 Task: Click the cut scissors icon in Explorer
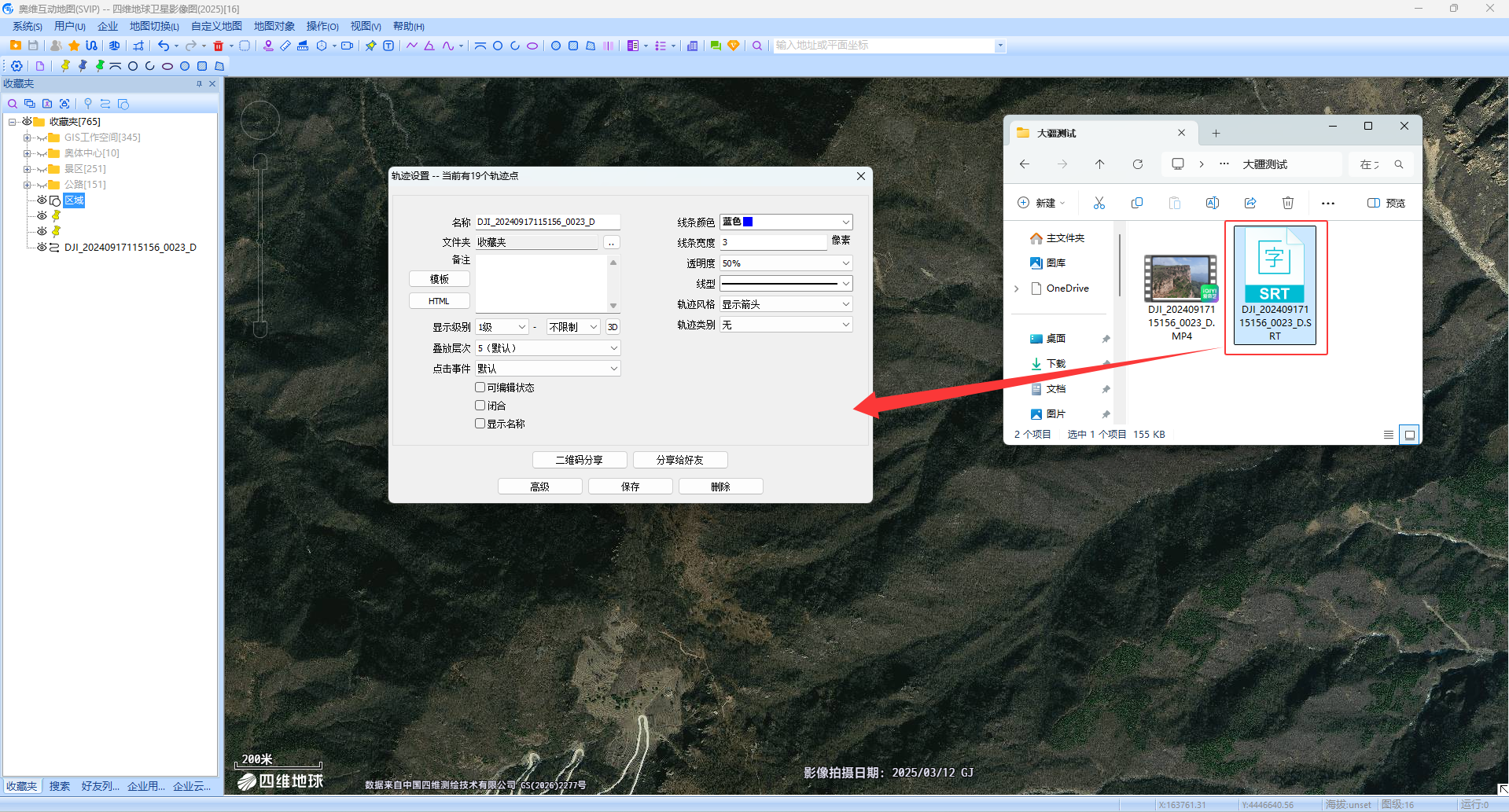pos(1099,203)
